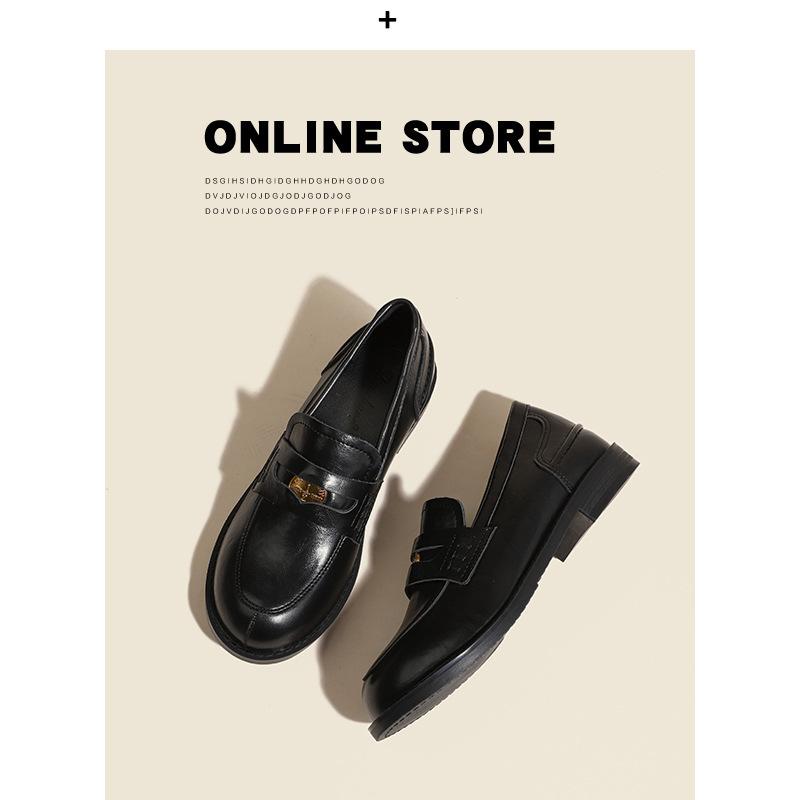Click the stitched strap on the right loafer
This screenshot has width=800, height=800.
[452, 548]
